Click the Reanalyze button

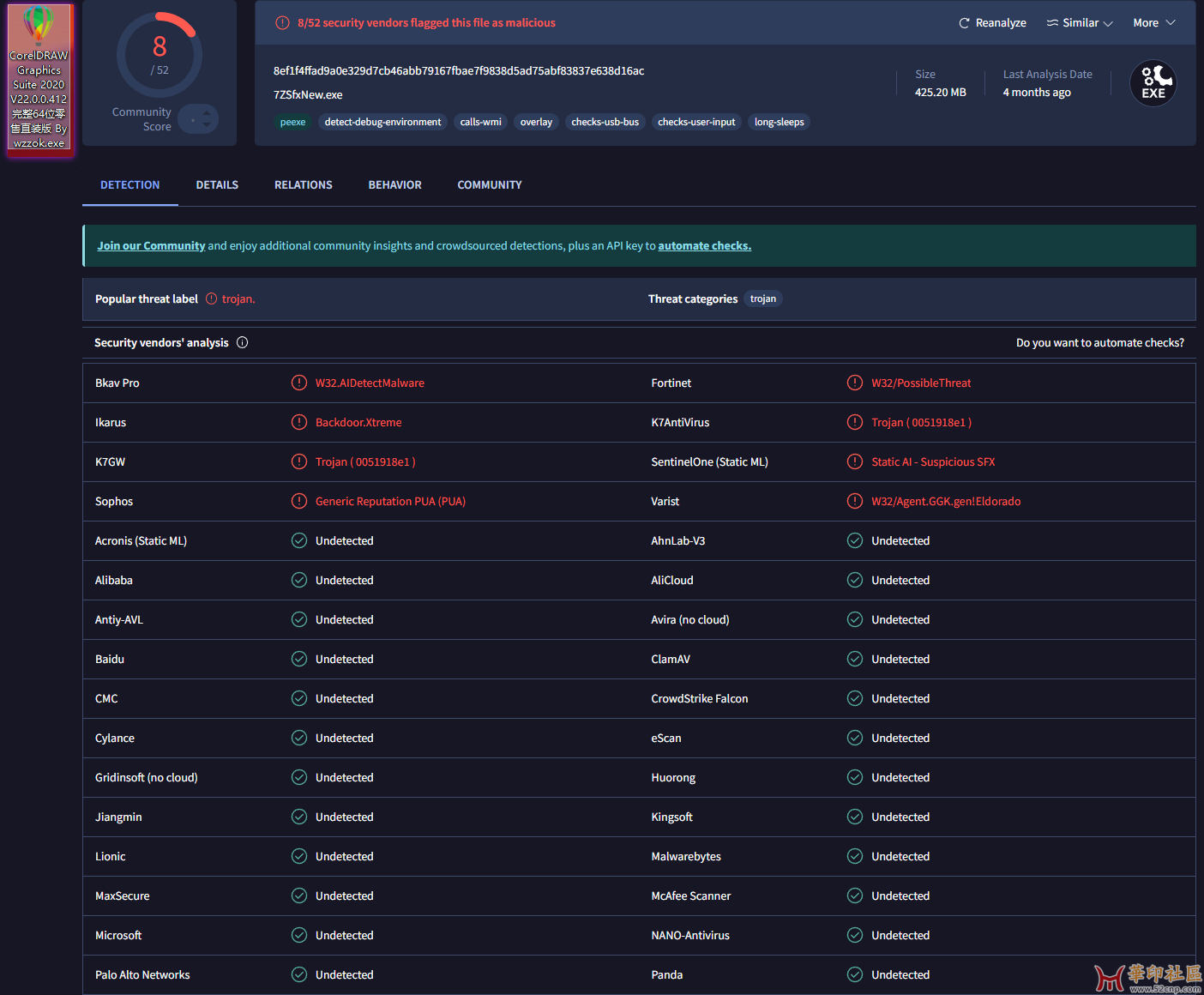click(992, 23)
